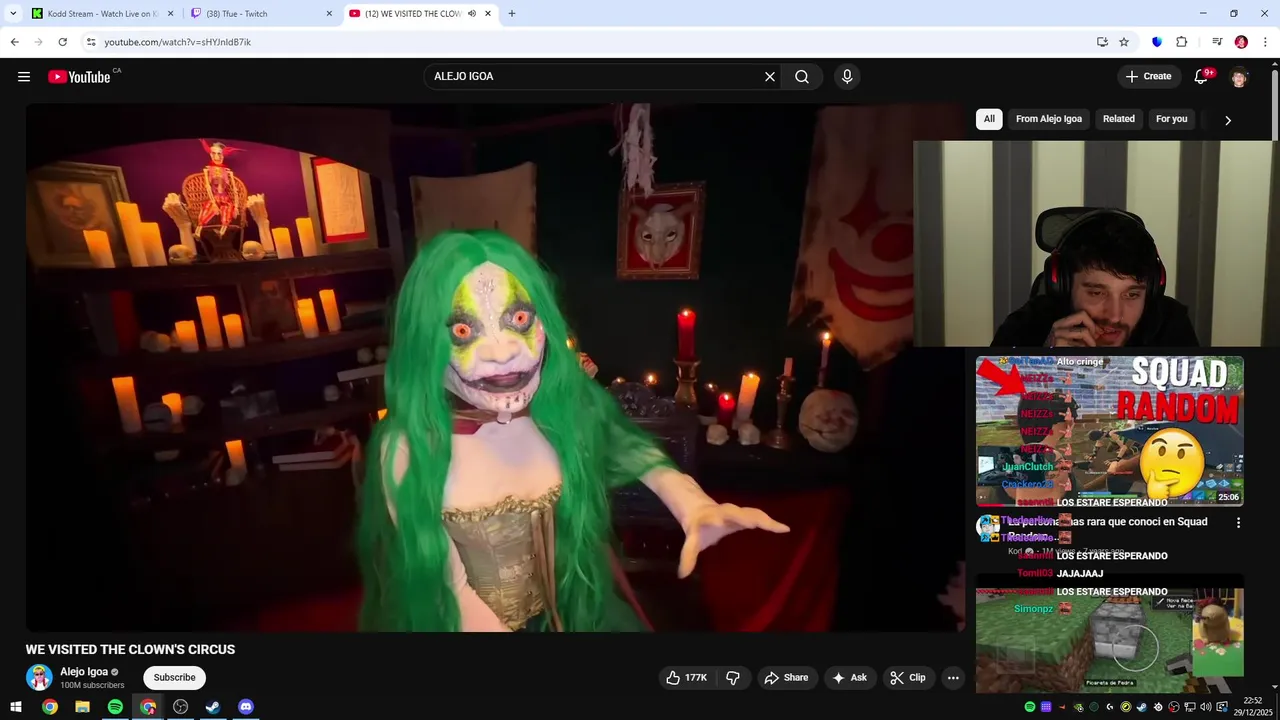Mute the YouTube tab via speaker icon

pyautogui.click(x=472, y=14)
